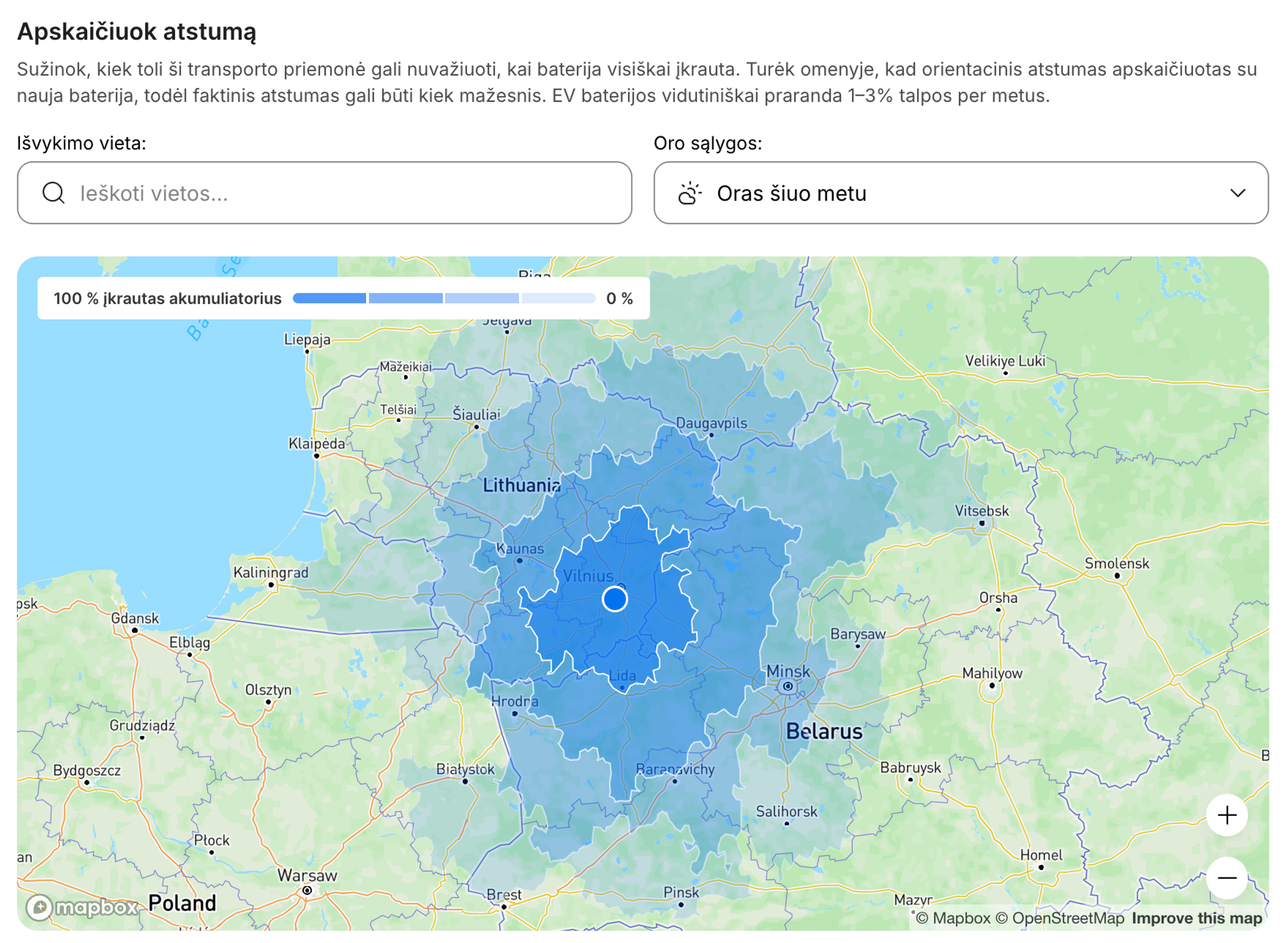Zoom in the map with plus button

click(1227, 815)
